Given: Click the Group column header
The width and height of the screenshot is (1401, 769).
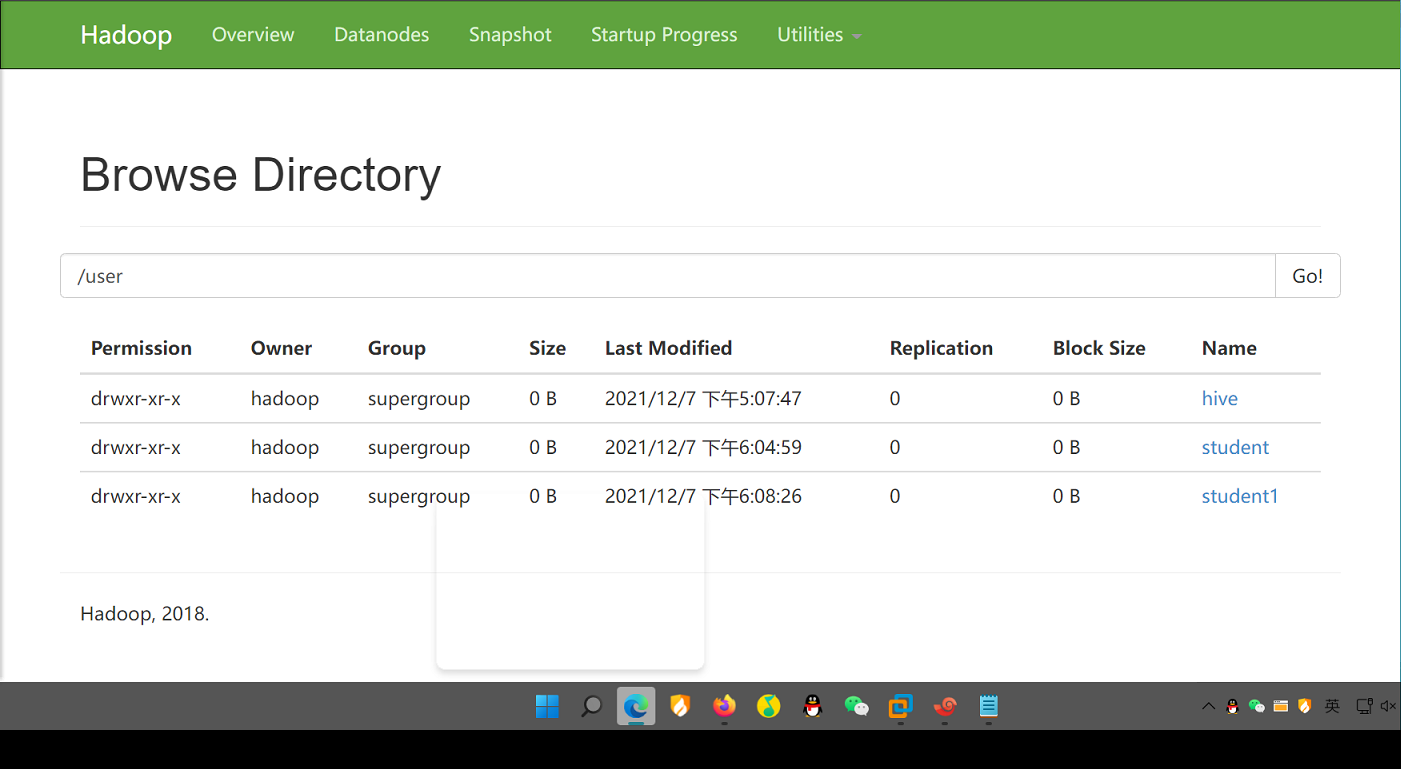Looking at the screenshot, I should [397, 348].
